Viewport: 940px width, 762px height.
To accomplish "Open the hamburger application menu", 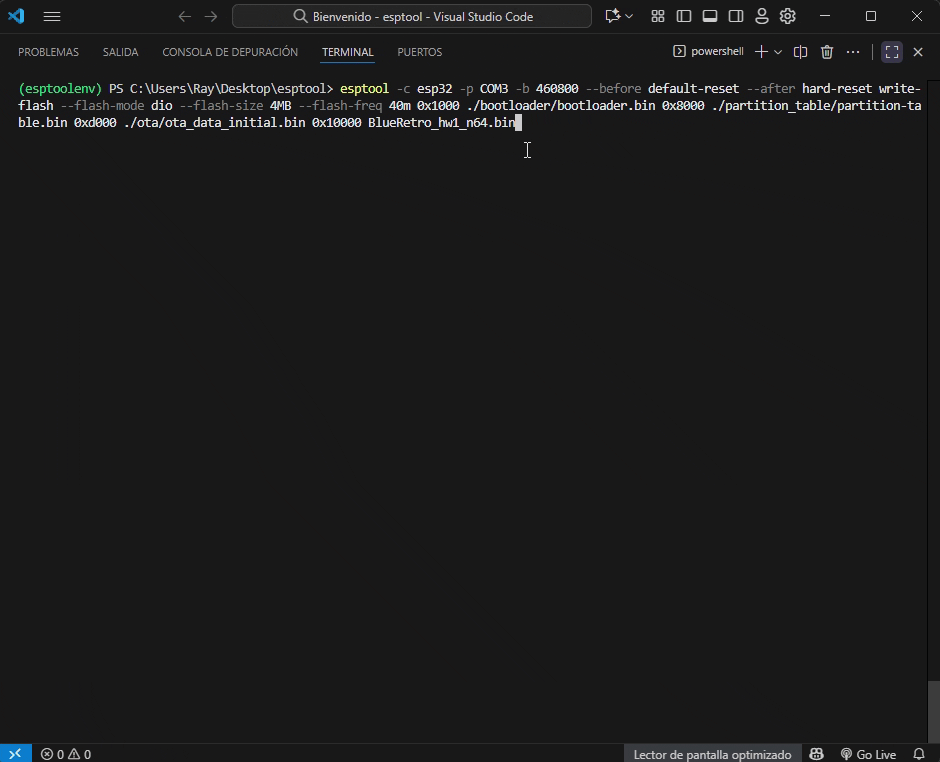I will click(52, 16).
